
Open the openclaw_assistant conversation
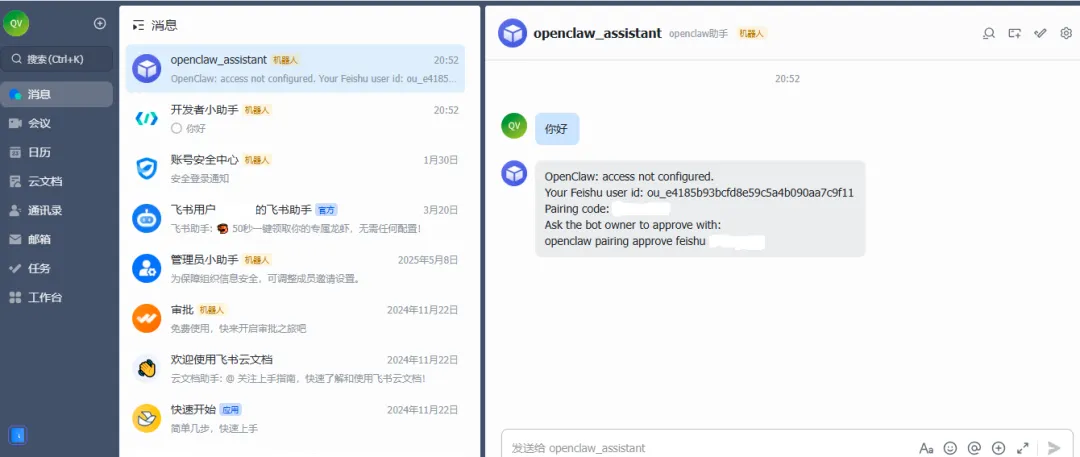pyautogui.click(x=295, y=69)
